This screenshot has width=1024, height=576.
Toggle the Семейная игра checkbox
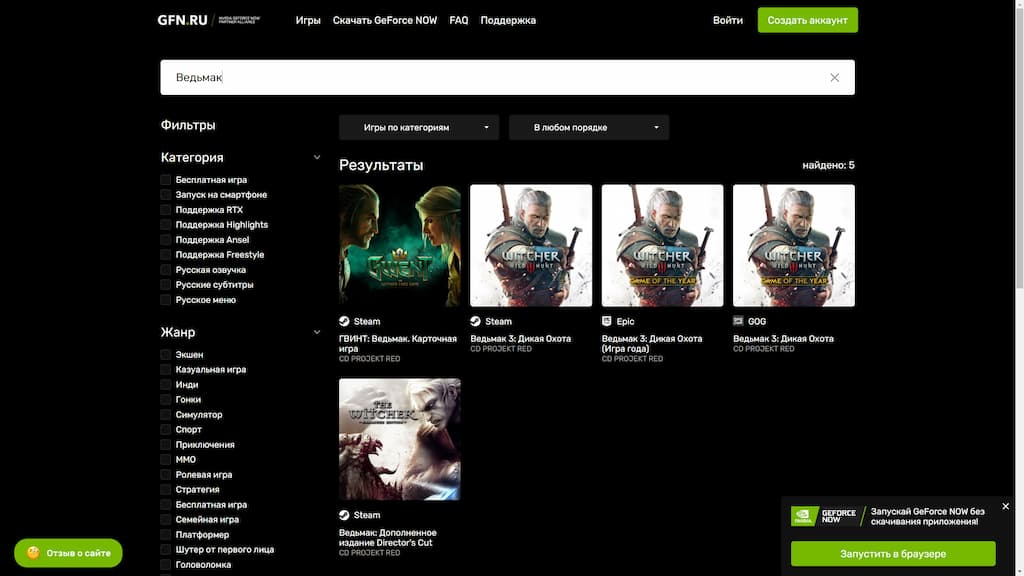[x=166, y=520]
